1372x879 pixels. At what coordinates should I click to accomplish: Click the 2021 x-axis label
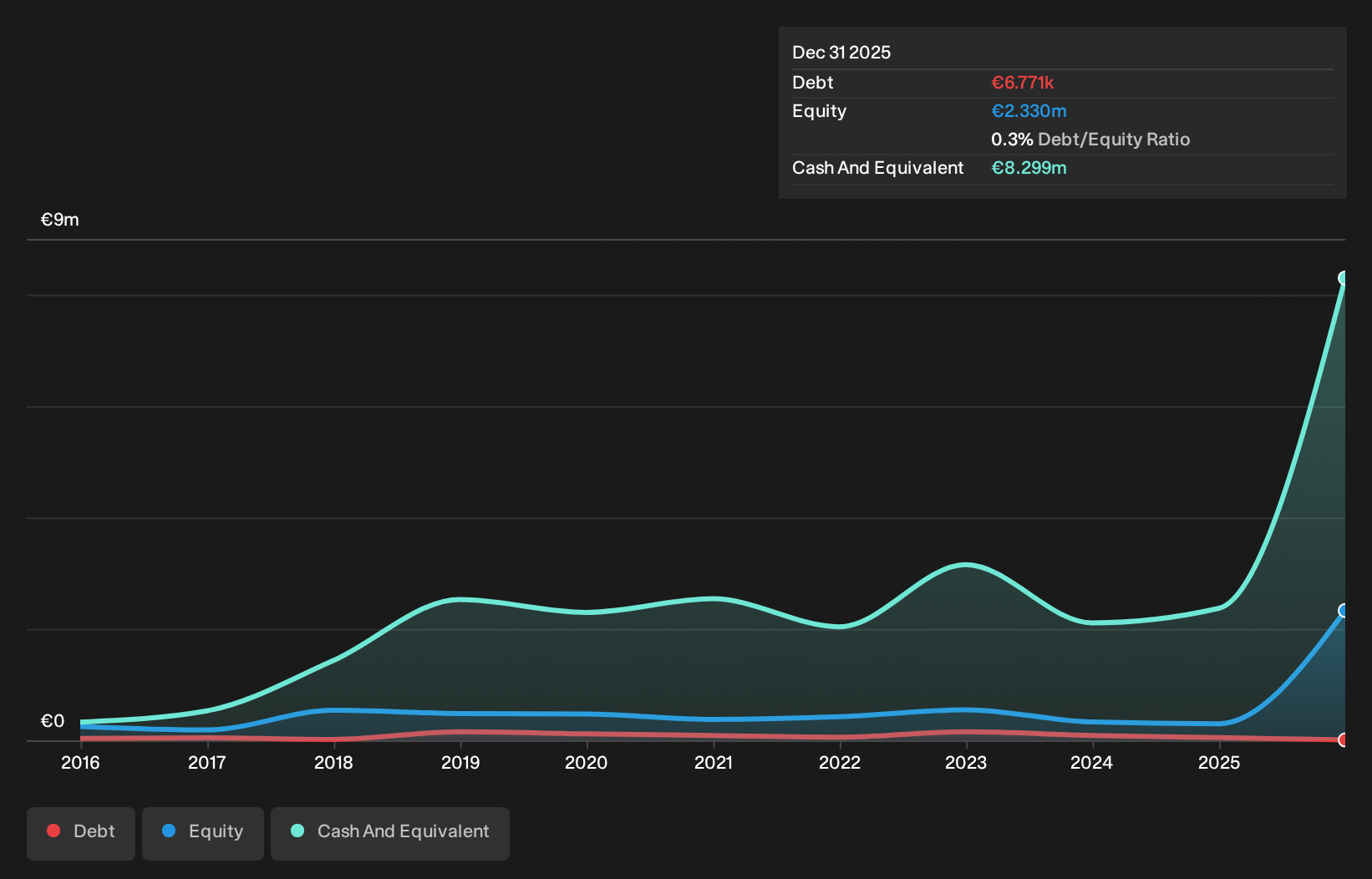[x=714, y=763]
